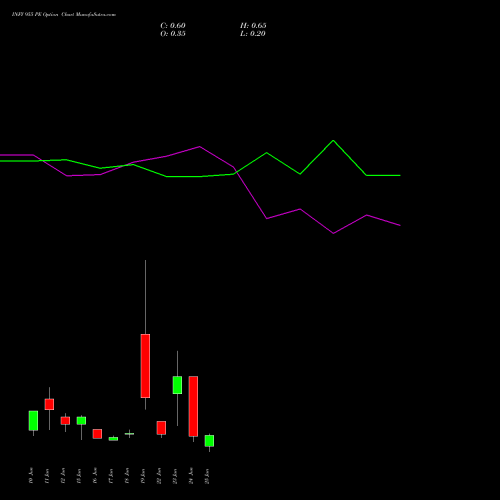Click the INFY 955 PE Options chart title

64,15
